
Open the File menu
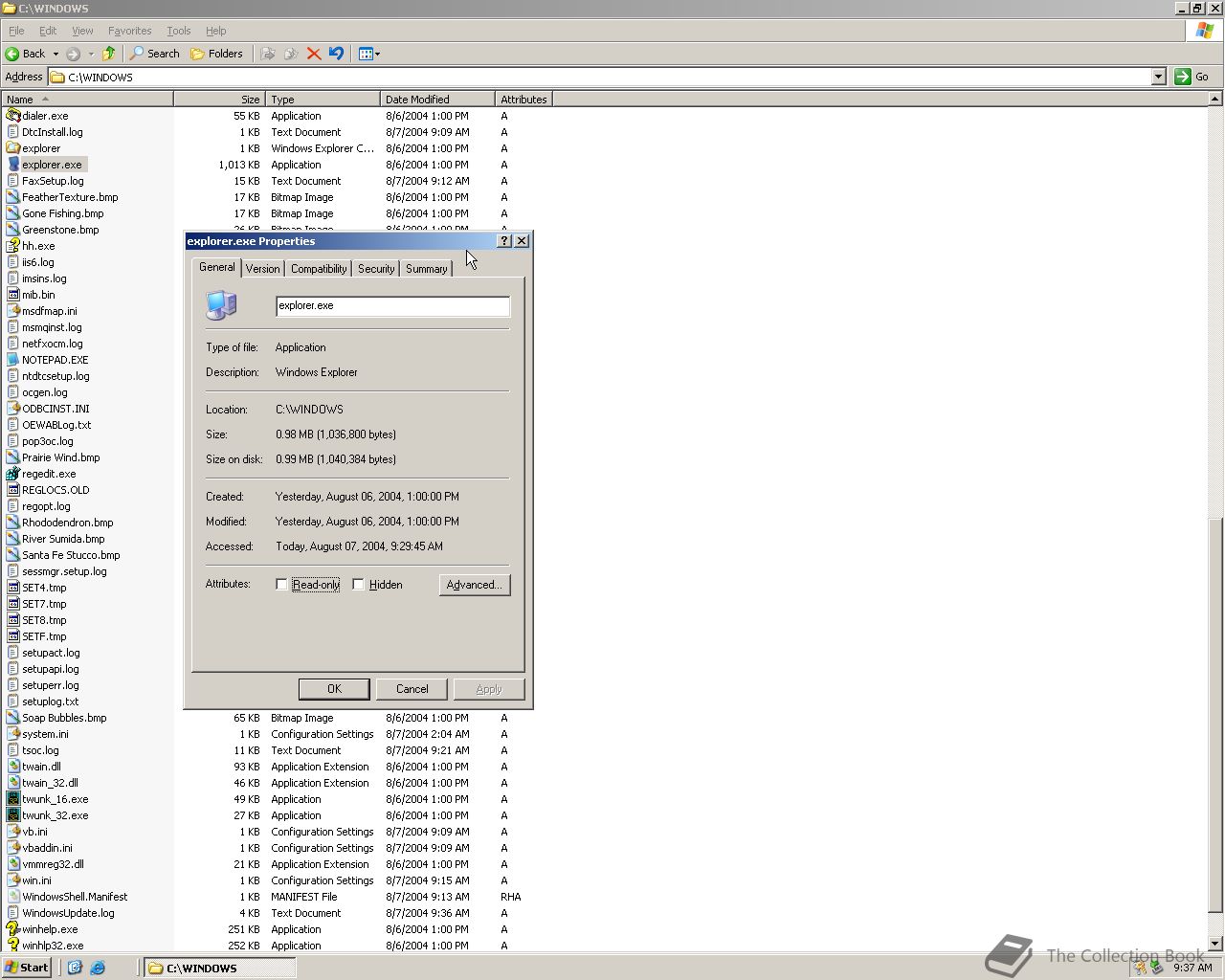pos(16,31)
